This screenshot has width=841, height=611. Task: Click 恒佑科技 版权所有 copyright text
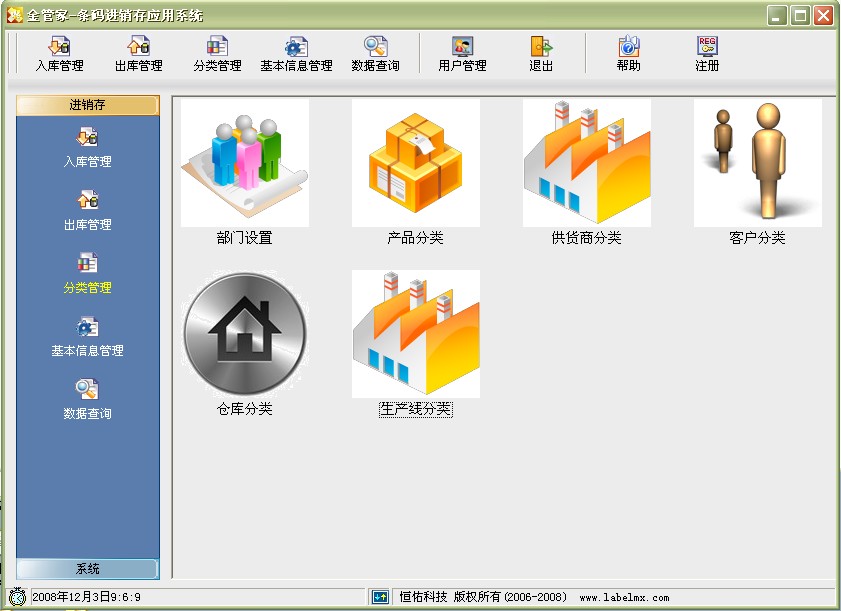click(450, 597)
